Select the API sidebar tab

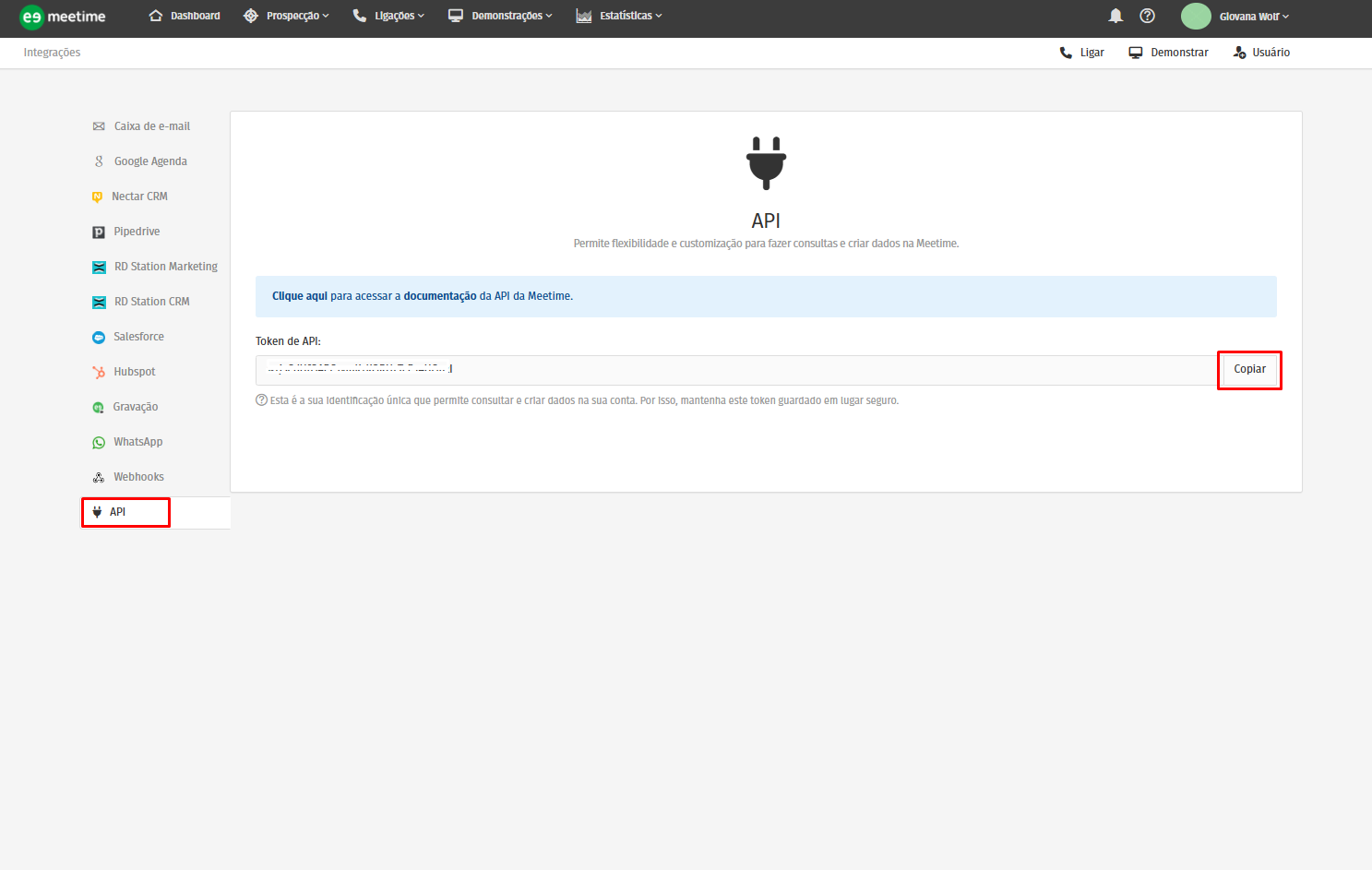118,512
